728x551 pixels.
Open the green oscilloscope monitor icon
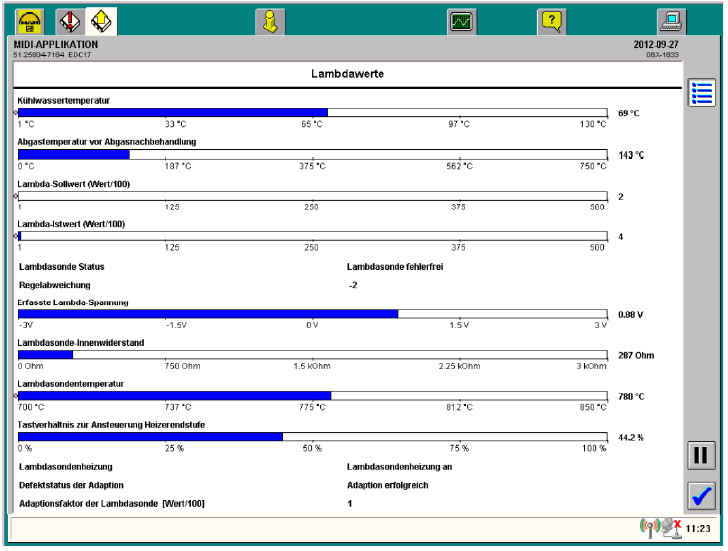tap(461, 19)
